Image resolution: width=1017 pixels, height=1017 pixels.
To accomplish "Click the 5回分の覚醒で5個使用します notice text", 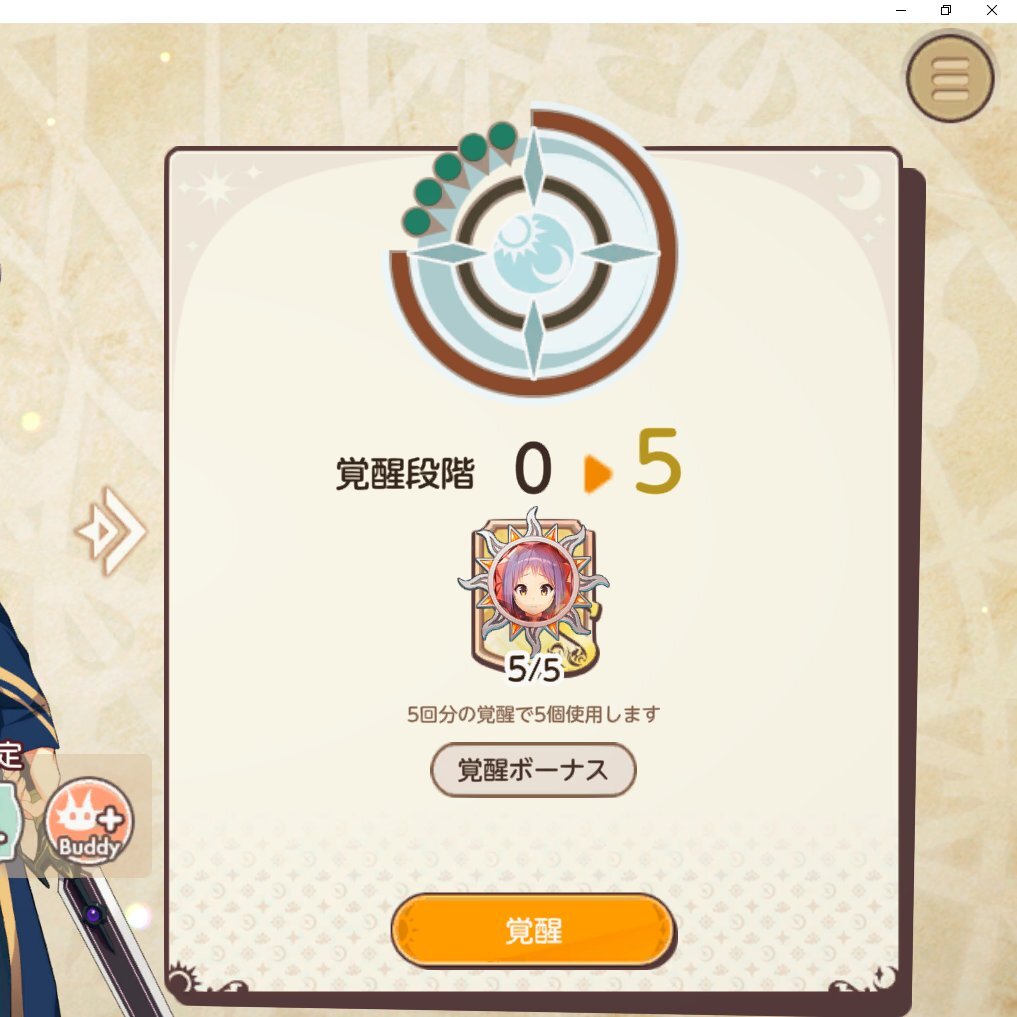I will [x=533, y=714].
